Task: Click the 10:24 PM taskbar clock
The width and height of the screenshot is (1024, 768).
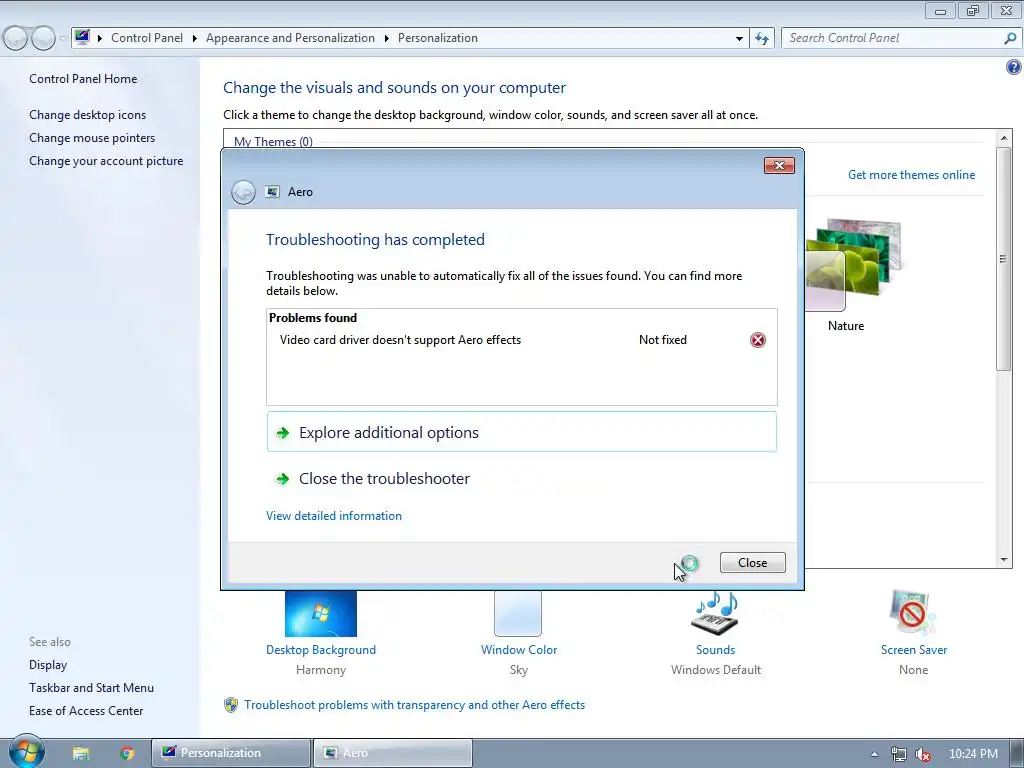Action: tap(973, 754)
